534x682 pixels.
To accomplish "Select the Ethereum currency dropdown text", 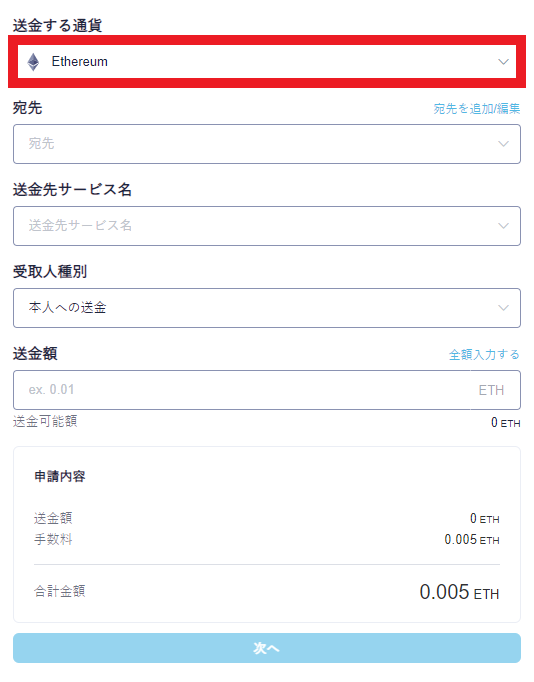I will coord(80,62).
